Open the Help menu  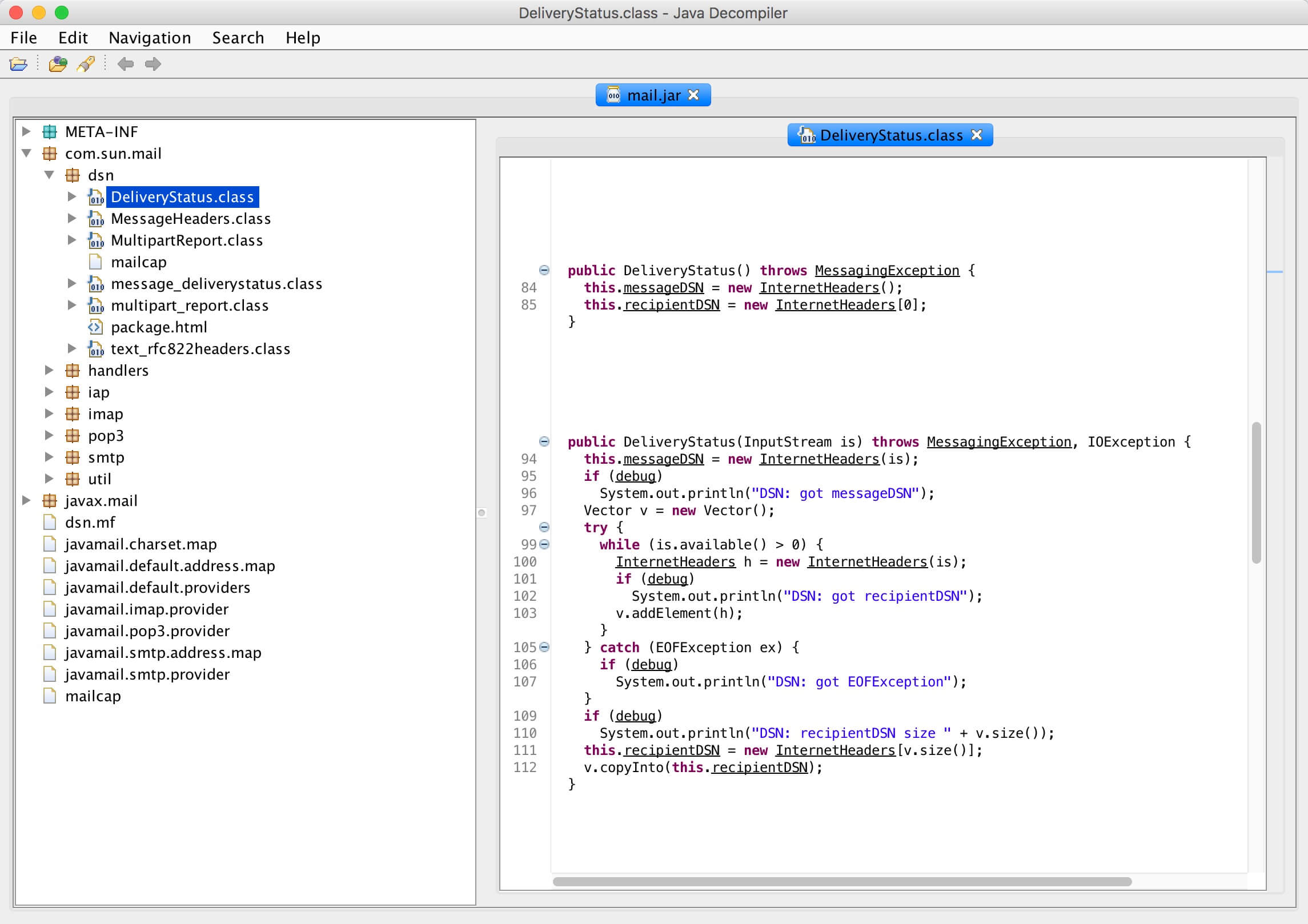(x=303, y=38)
